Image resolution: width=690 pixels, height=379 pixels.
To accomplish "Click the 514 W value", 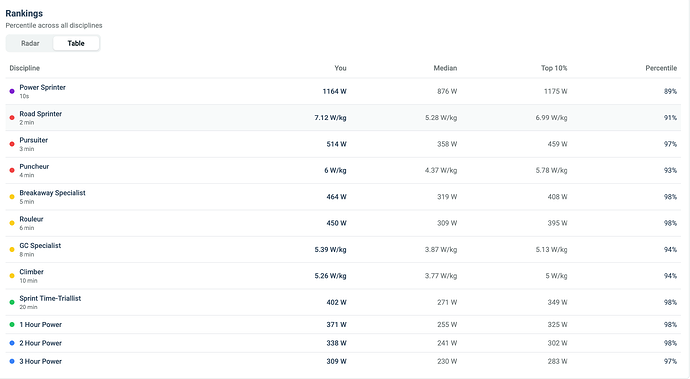I will coord(336,144).
